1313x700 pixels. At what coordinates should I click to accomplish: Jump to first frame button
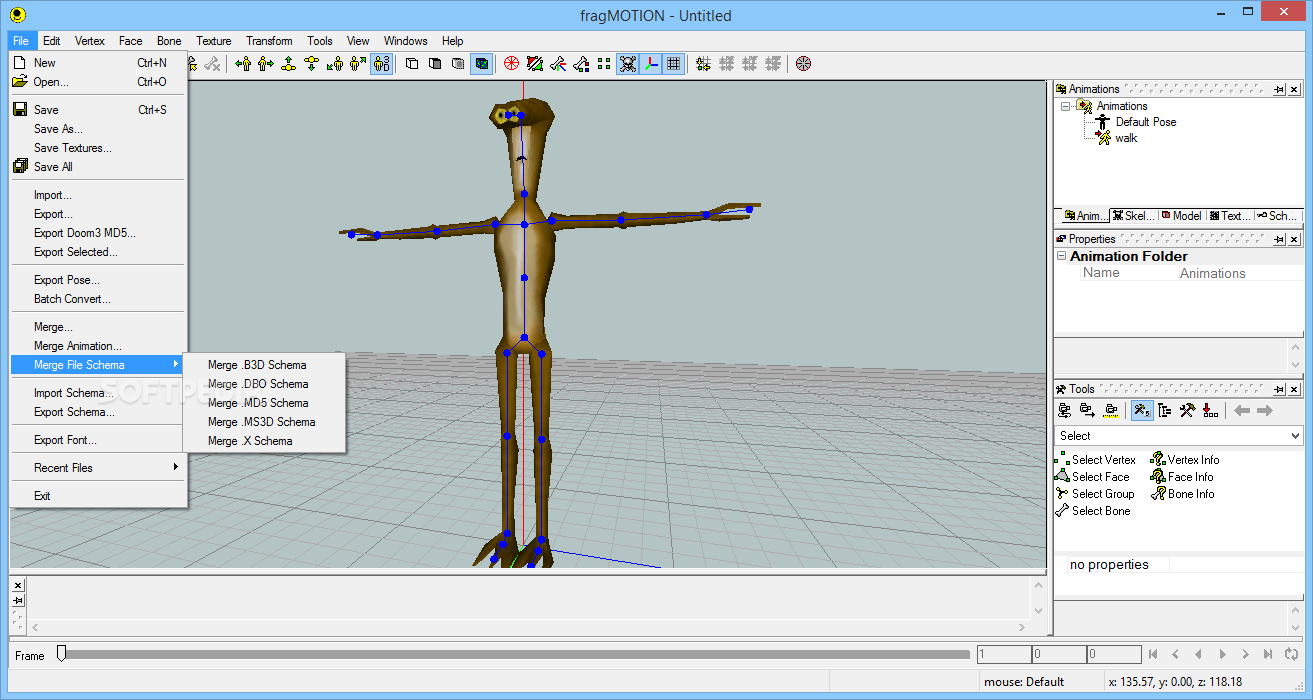point(1153,655)
